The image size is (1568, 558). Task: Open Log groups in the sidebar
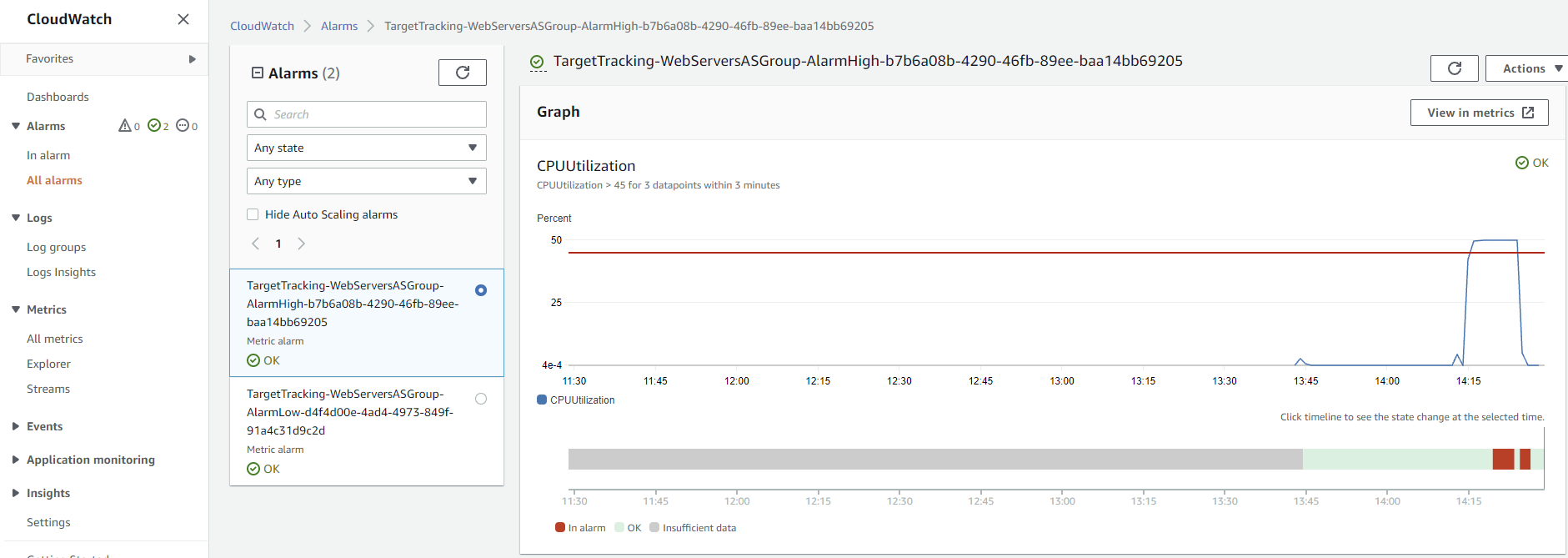tap(57, 247)
